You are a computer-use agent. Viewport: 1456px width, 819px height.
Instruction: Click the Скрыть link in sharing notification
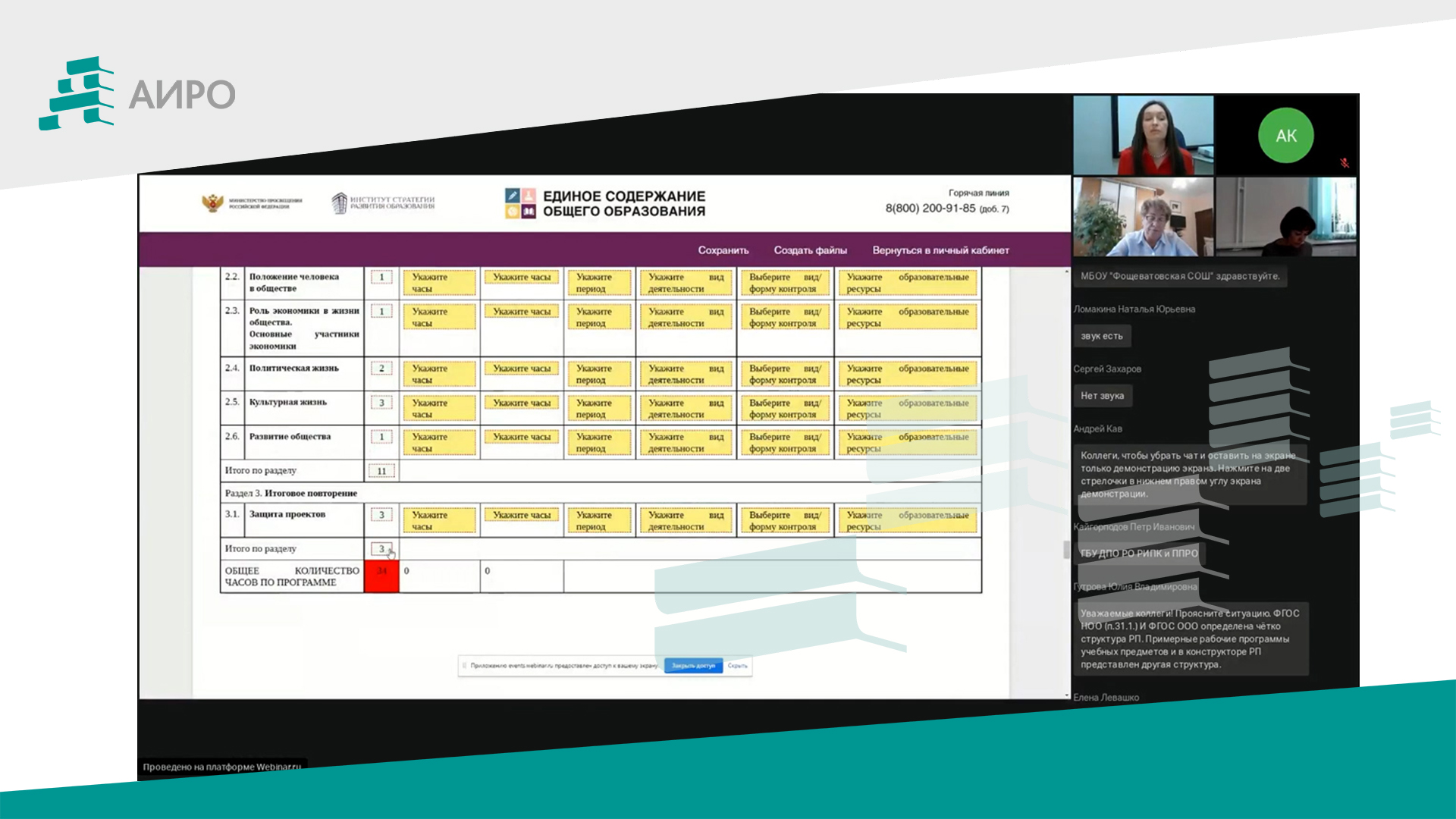pyautogui.click(x=737, y=666)
